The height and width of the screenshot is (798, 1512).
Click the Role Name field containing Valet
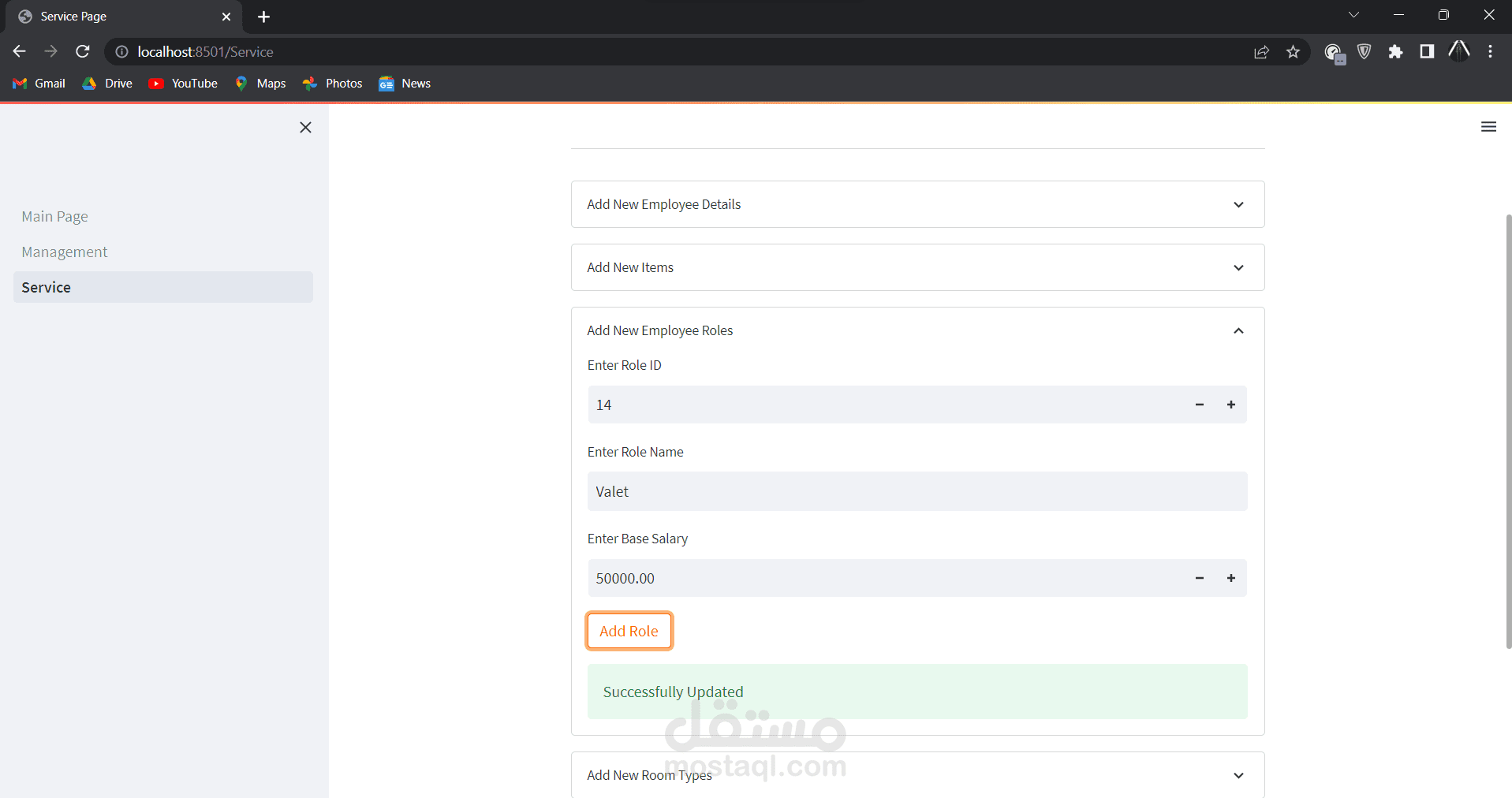pos(917,491)
